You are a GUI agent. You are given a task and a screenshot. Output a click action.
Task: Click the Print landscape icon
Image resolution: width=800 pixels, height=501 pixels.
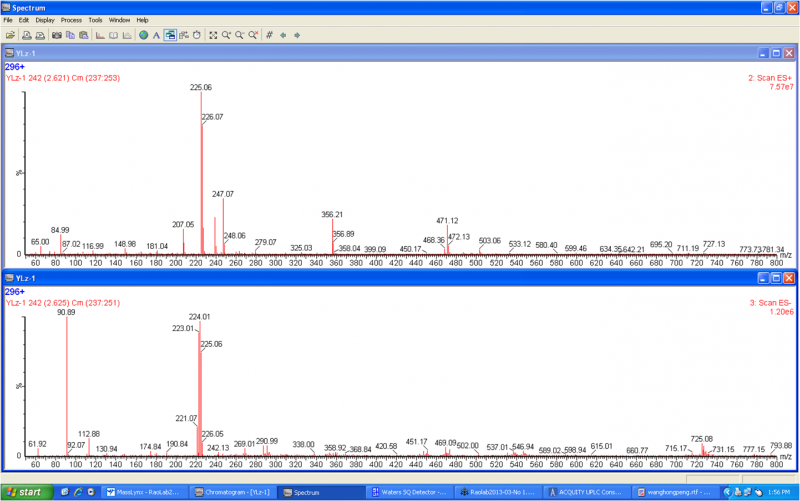pos(40,35)
